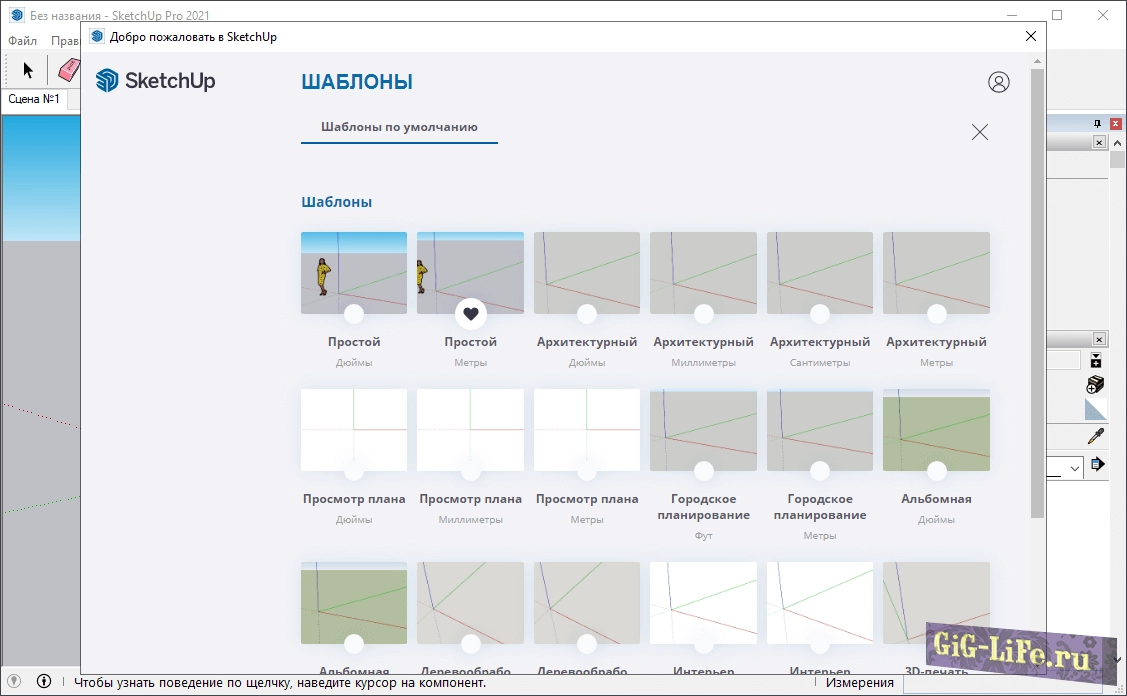1127x696 pixels.
Task: Select the Шаблоны по умолчанию tab
Action: pos(399,128)
